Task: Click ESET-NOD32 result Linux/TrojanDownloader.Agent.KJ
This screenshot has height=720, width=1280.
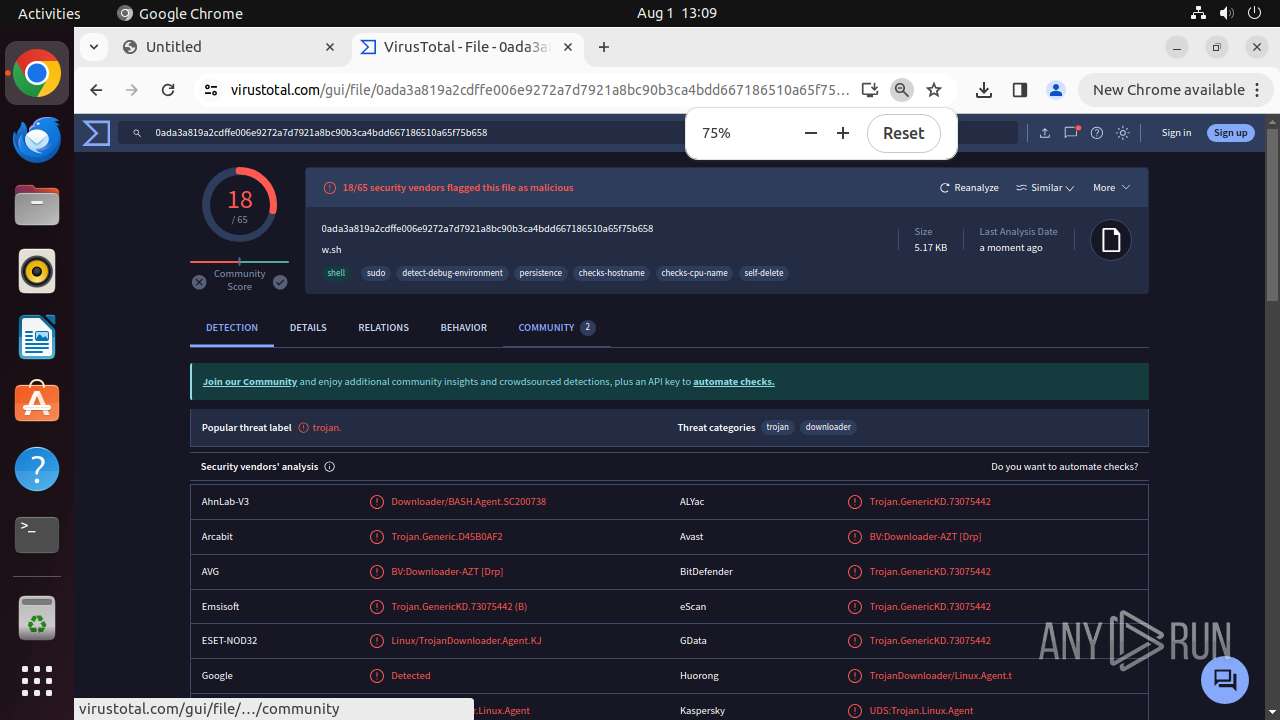Action: 466,641
